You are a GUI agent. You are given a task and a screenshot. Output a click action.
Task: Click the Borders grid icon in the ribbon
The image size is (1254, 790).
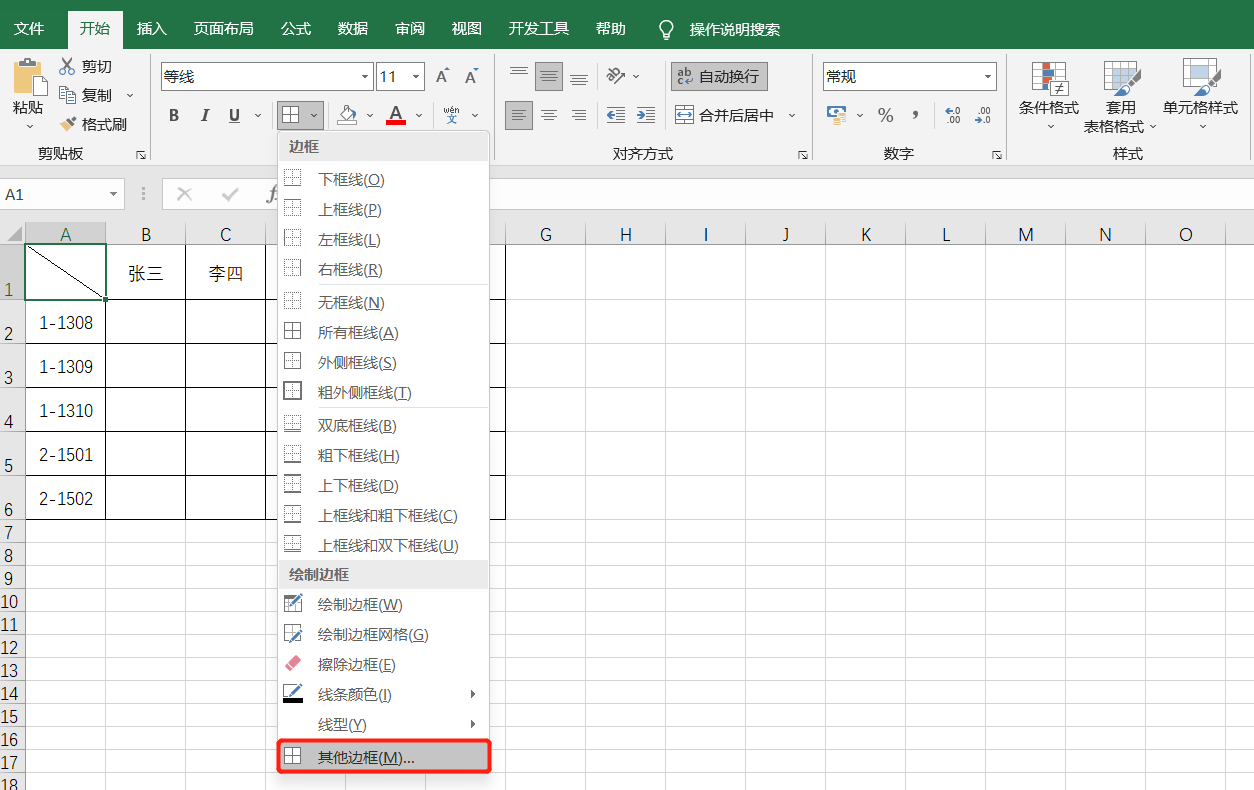[290, 115]
